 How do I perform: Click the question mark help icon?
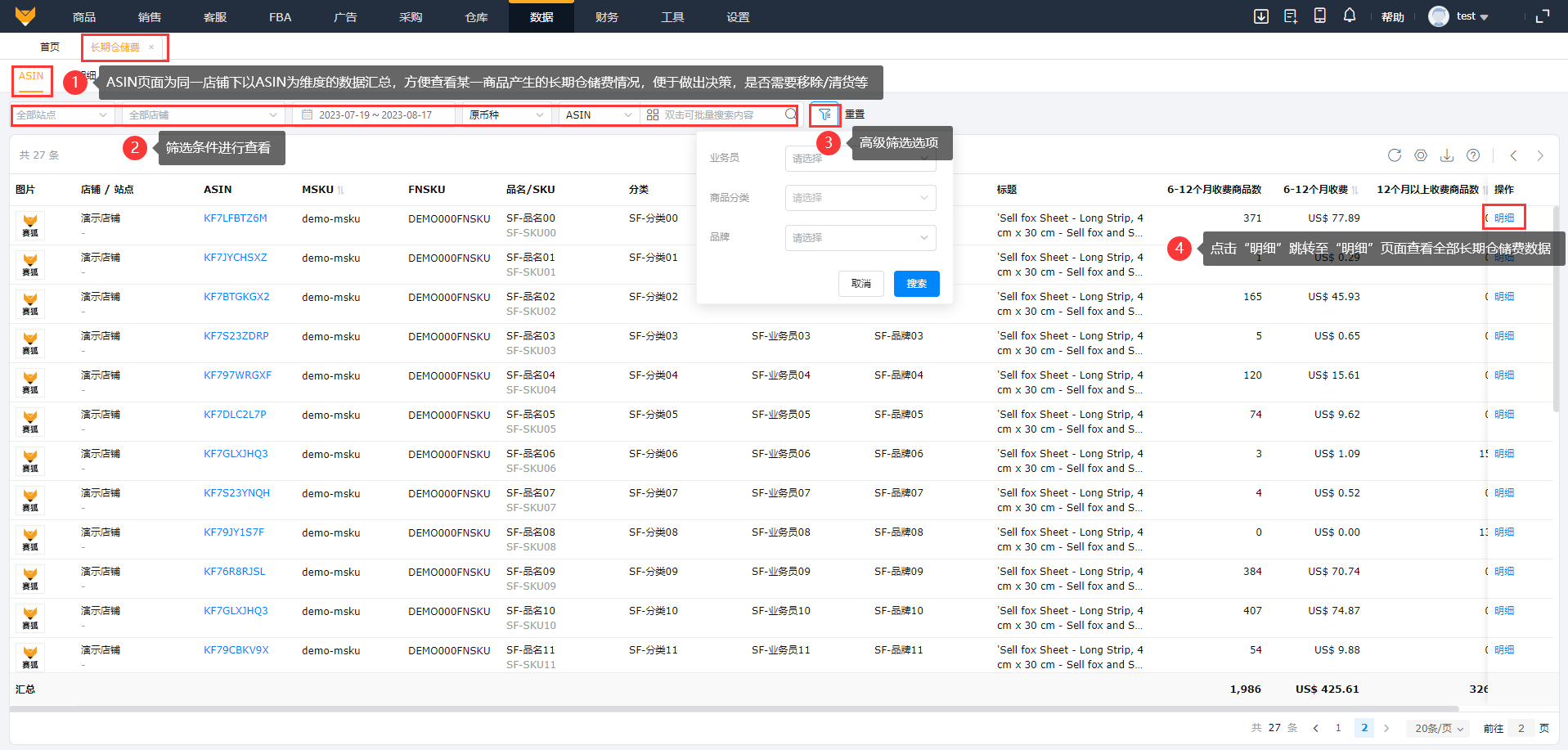(1473, 155)
